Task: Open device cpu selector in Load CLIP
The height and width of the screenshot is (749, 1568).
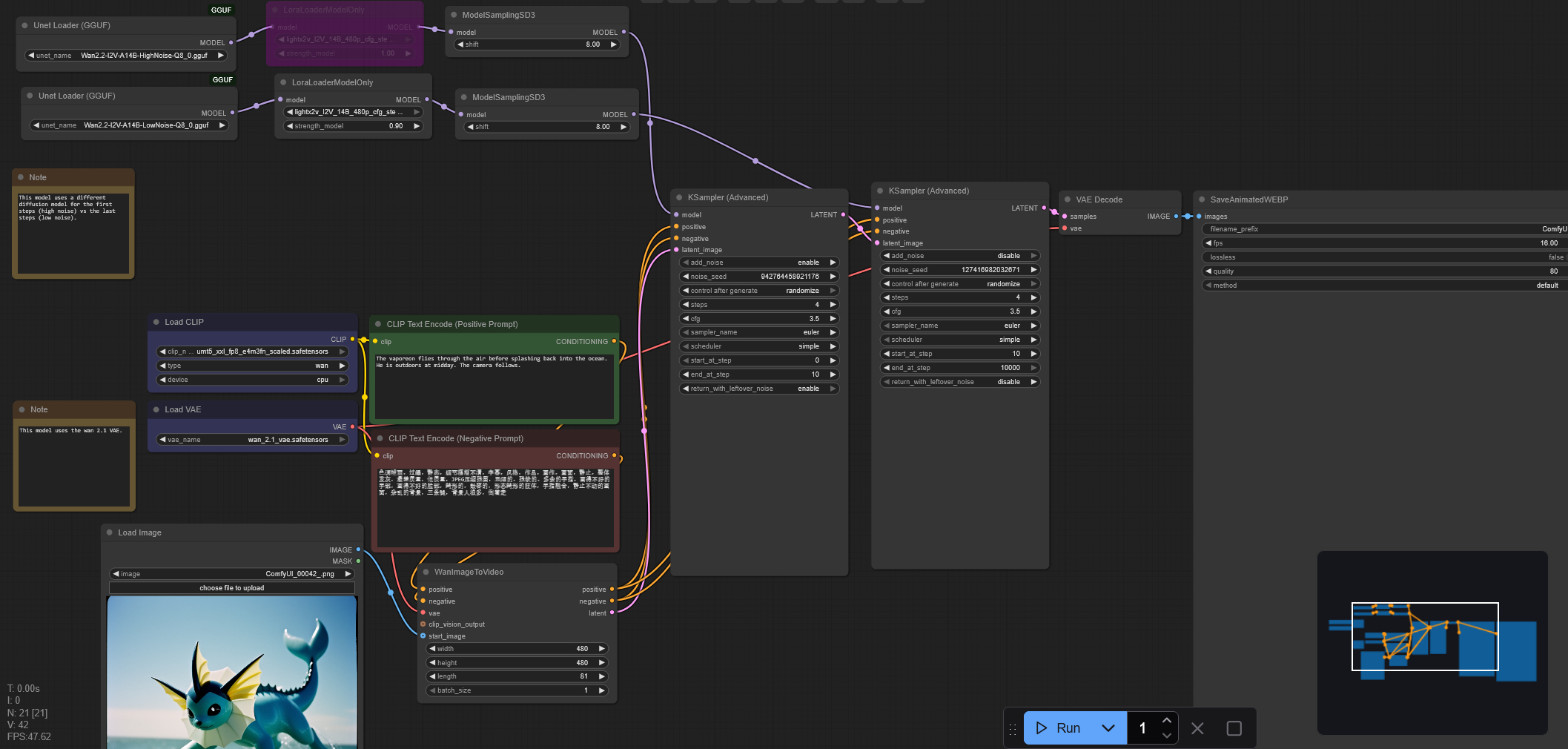Action: [x=252, y=380]
